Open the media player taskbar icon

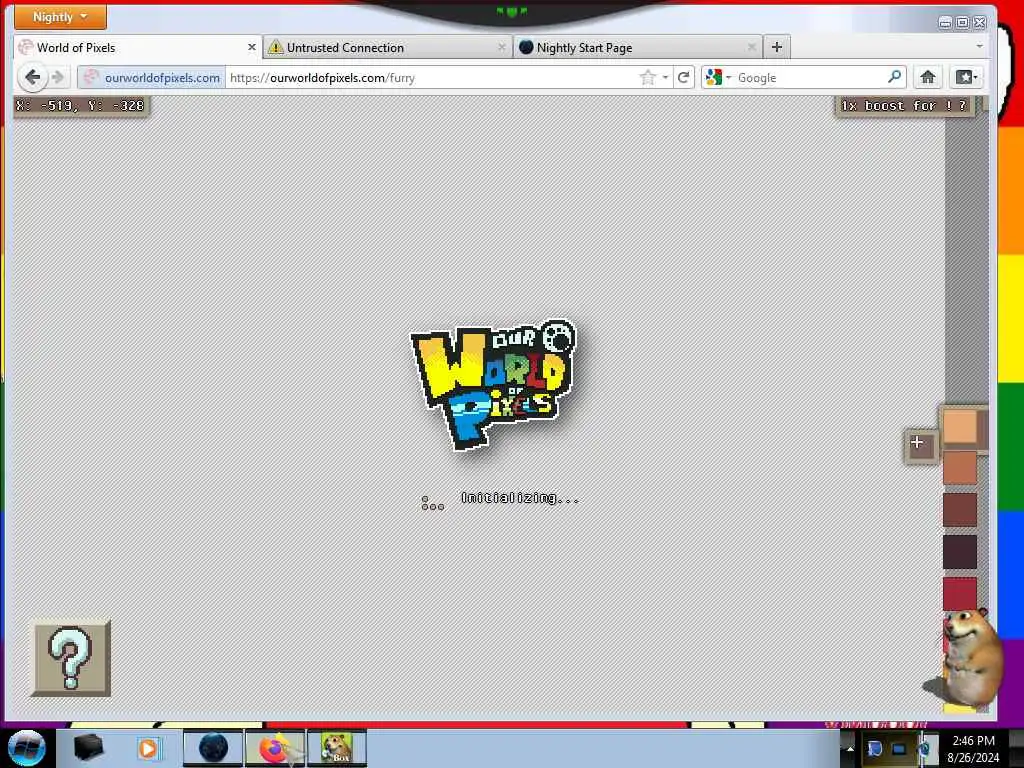coord(148,748)
